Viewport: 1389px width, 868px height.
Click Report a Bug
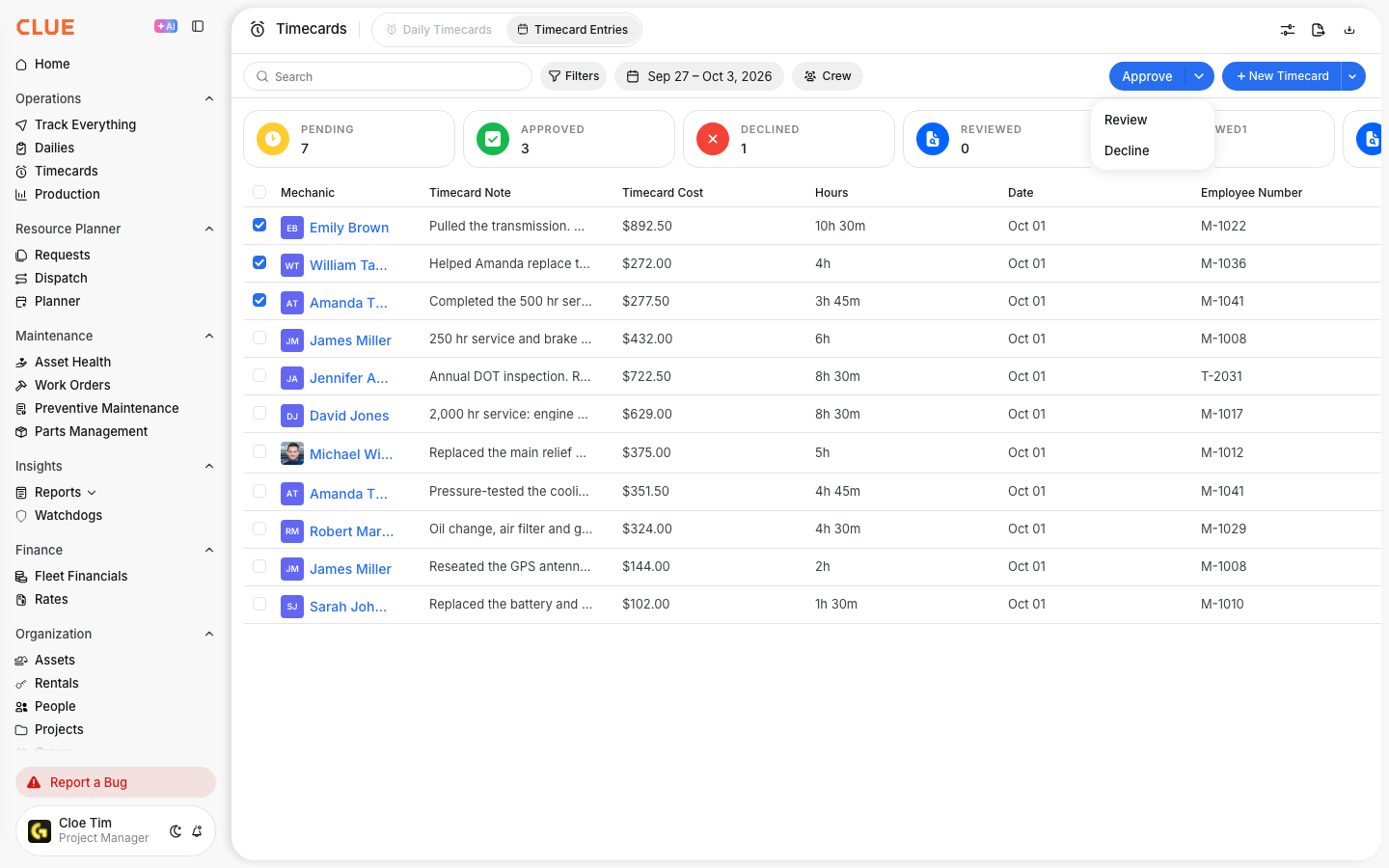point(116,782)
